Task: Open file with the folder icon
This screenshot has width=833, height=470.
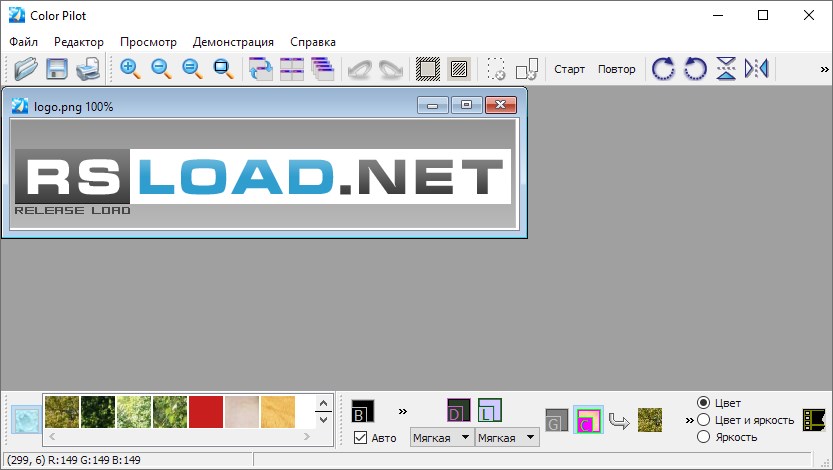Action: [x=26, y=69]
